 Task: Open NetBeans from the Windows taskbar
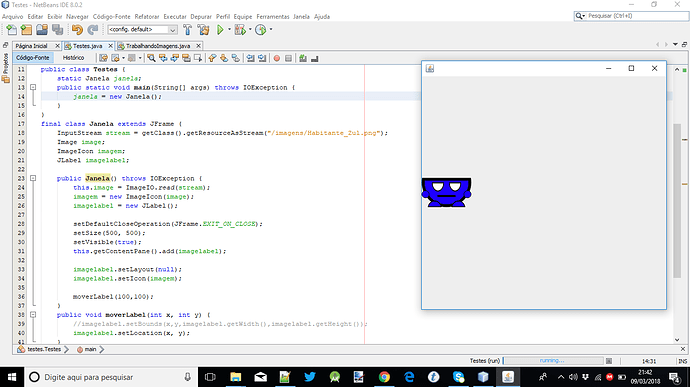pos(508,377)
